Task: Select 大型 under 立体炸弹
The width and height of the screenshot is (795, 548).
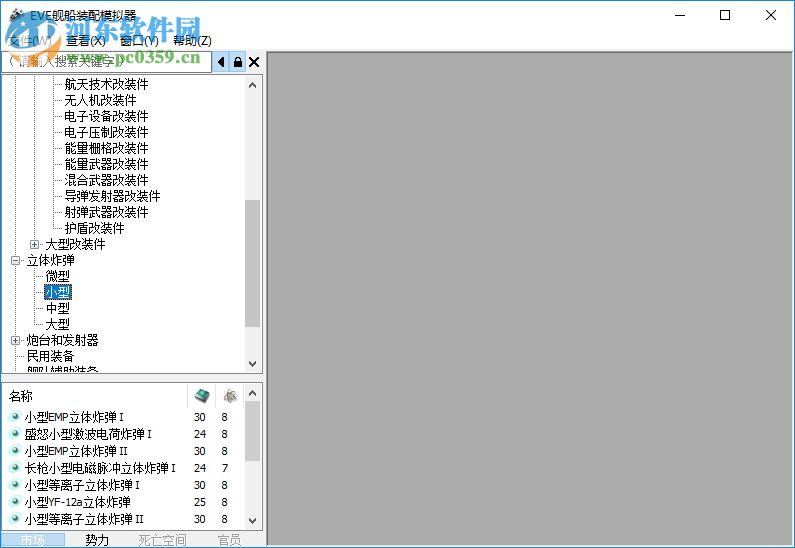Action: (58, 324)
